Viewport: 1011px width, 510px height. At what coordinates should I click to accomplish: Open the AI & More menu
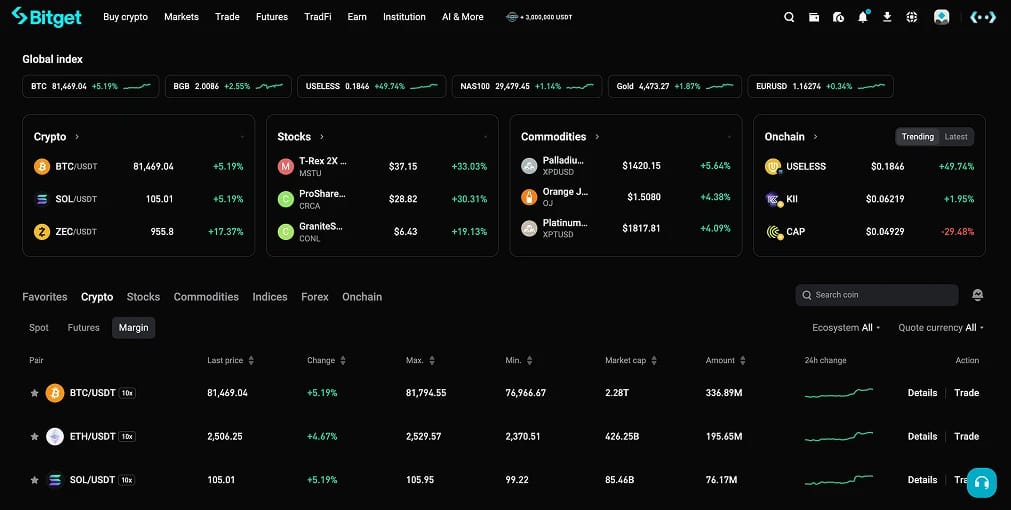click(x=462, y=17)
